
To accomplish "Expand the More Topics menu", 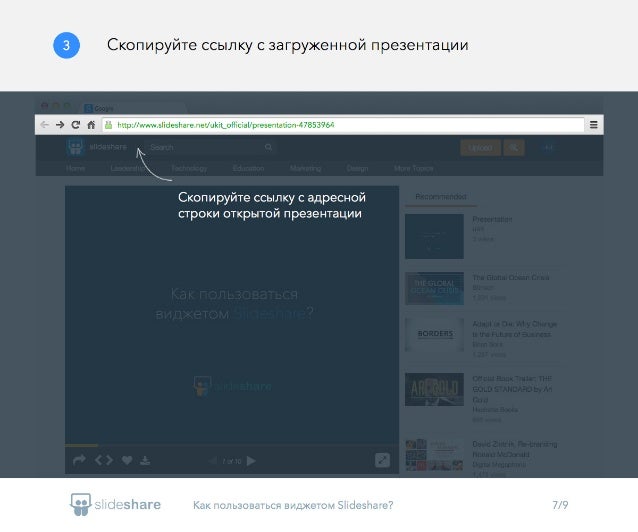I will pyautogui.click(x=414, y=168).
